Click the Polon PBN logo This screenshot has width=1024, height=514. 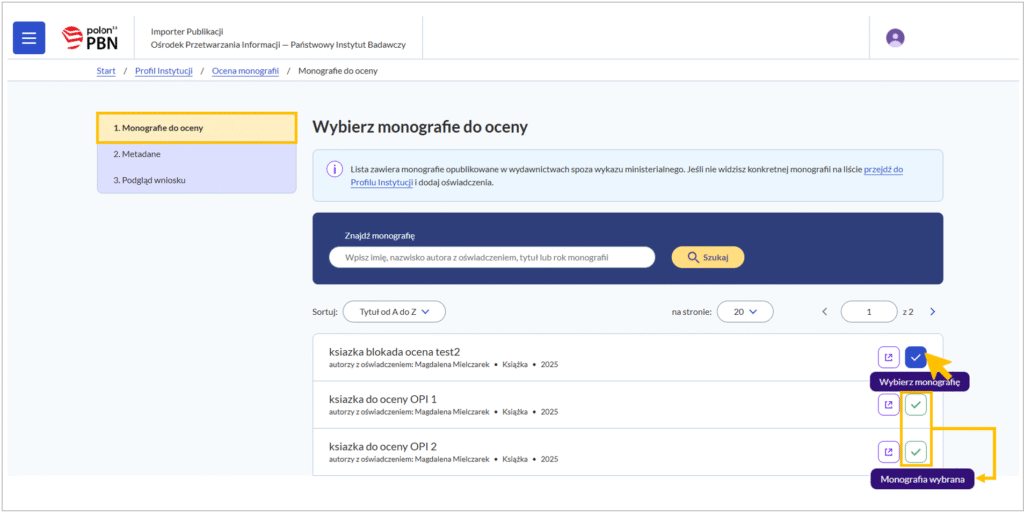(x=90, y=38)
